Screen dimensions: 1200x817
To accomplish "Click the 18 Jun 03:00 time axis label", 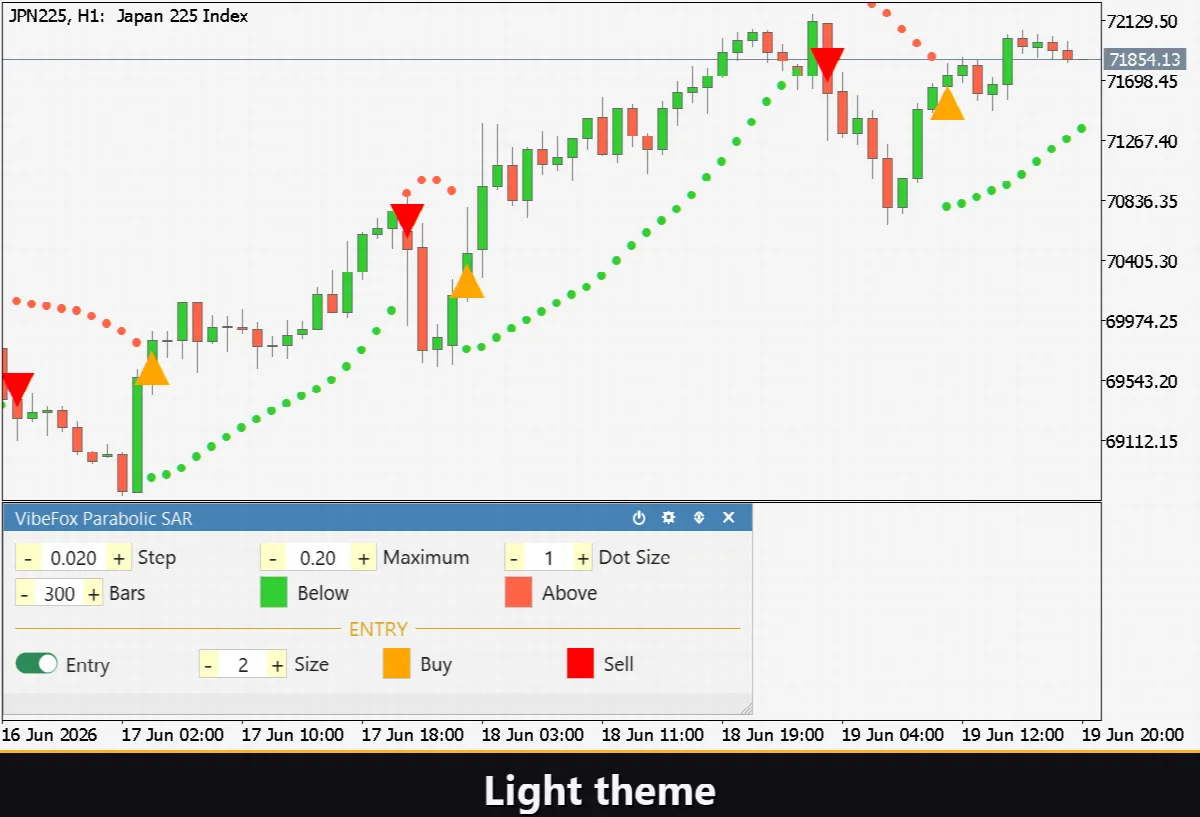I will pyautogui.click(x=532, y=734).
